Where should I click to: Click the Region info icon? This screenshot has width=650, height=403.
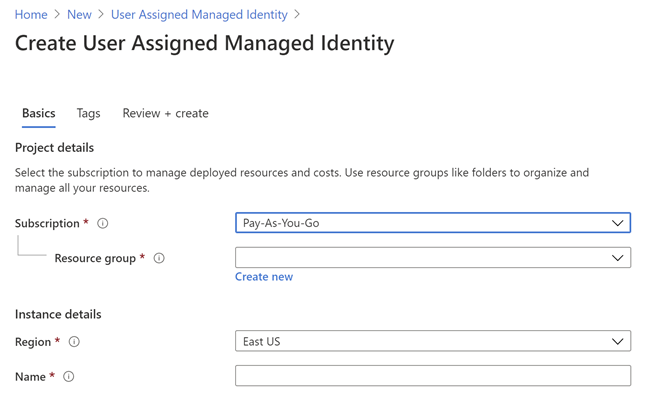(x=74, y=342)
